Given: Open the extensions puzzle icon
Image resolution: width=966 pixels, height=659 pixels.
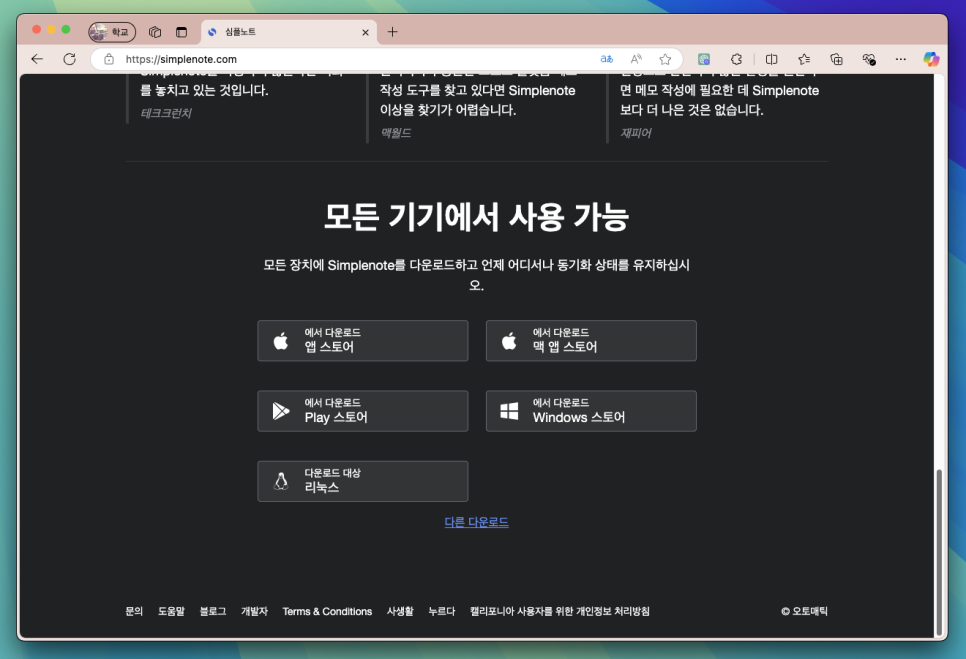Looking at the screenshot, I should [x=736, y=59].
